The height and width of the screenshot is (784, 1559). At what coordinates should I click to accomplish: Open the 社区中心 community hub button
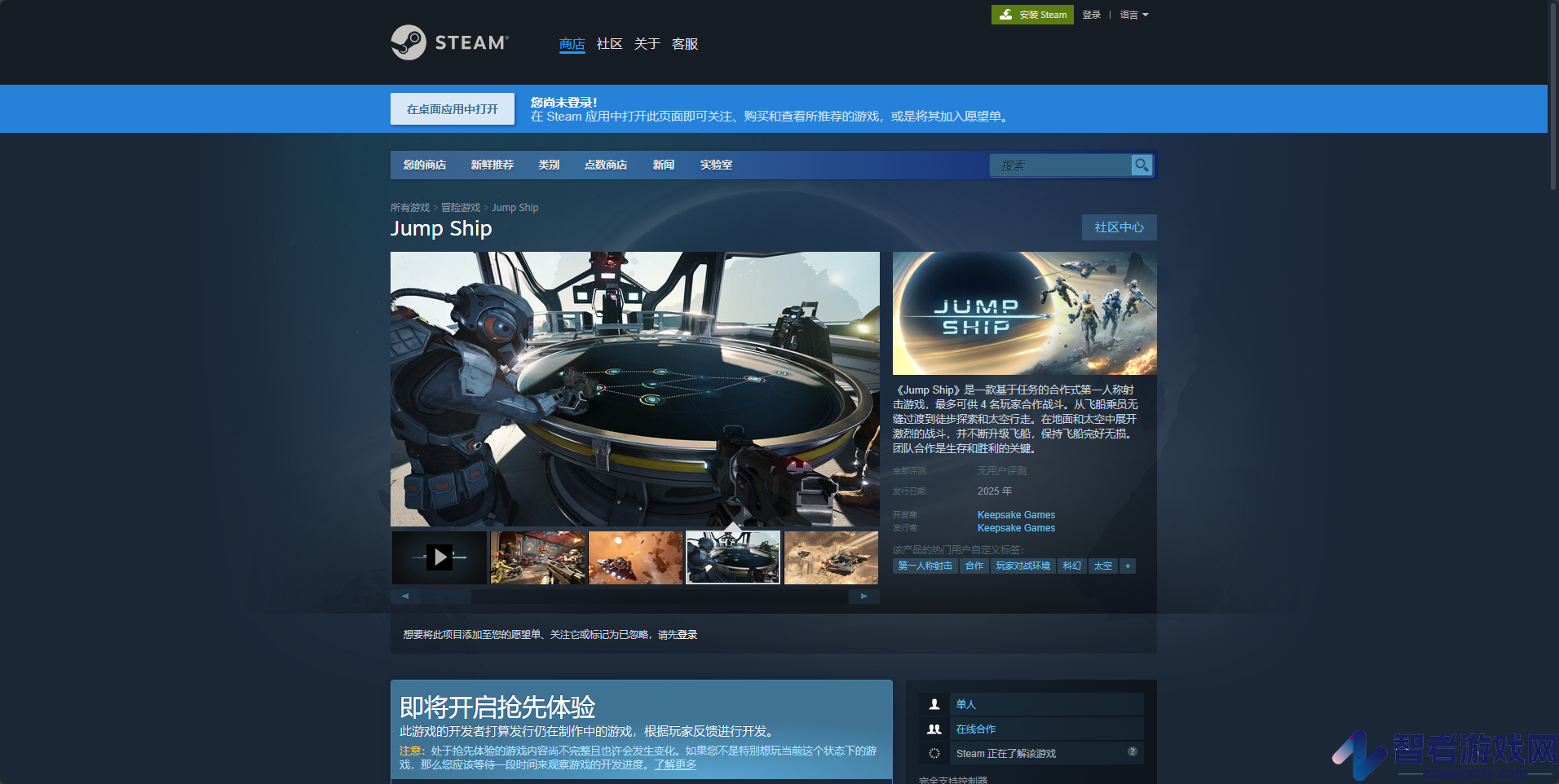[1120, 227]
